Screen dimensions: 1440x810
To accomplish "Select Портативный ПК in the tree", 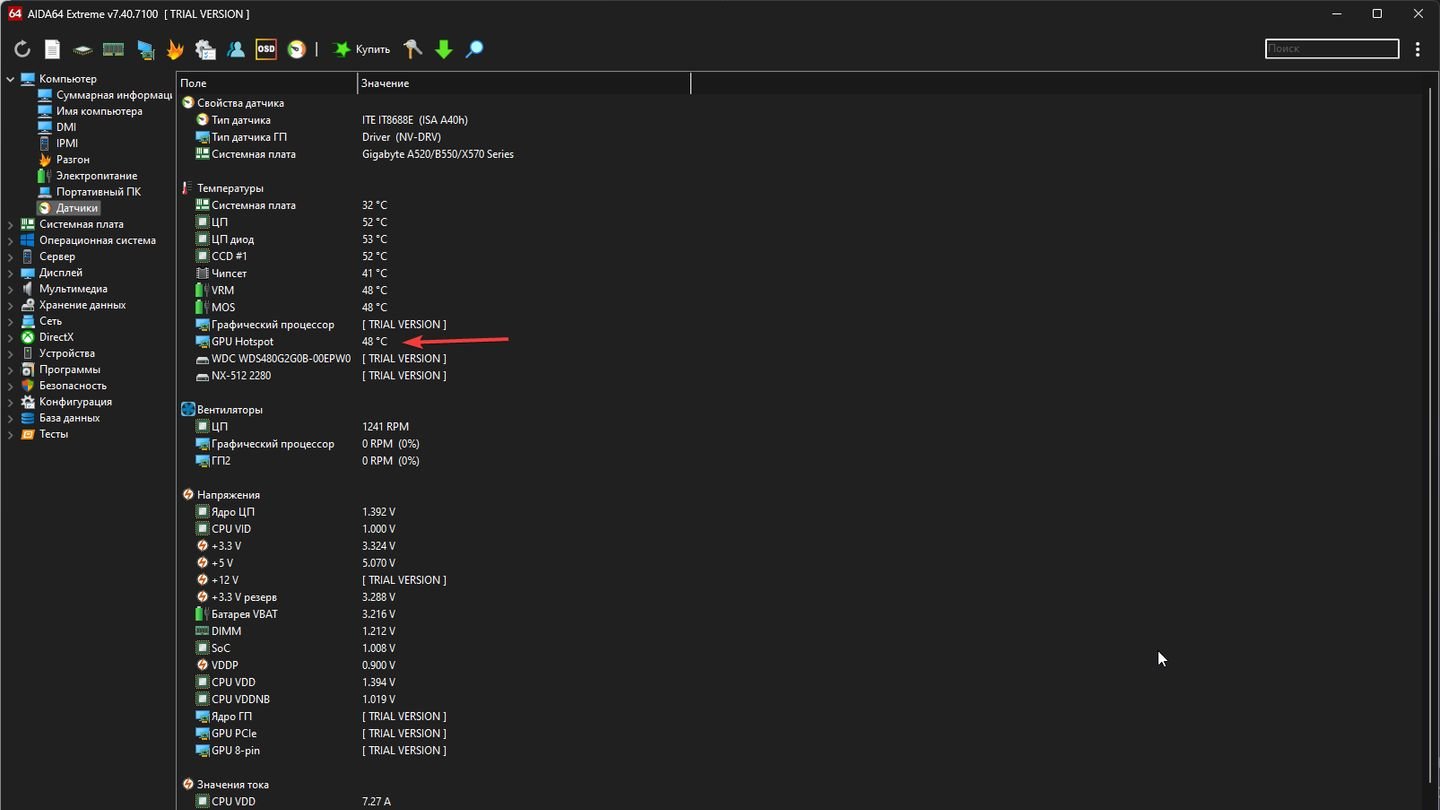I will (x=89, y=192).
